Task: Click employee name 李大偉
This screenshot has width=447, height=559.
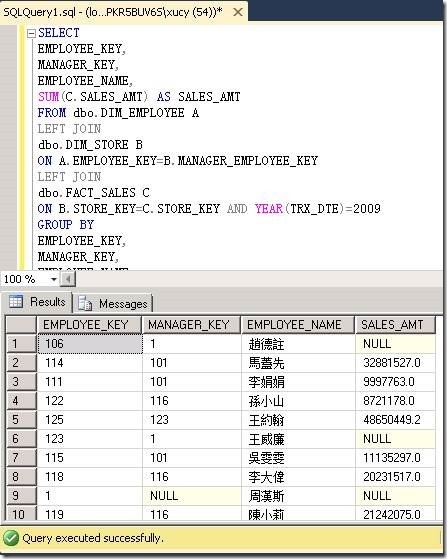Action: (298, 477)
